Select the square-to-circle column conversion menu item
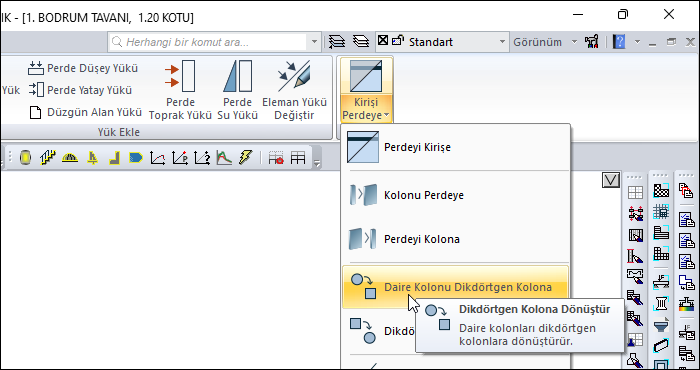 click(x=379, y=331)
